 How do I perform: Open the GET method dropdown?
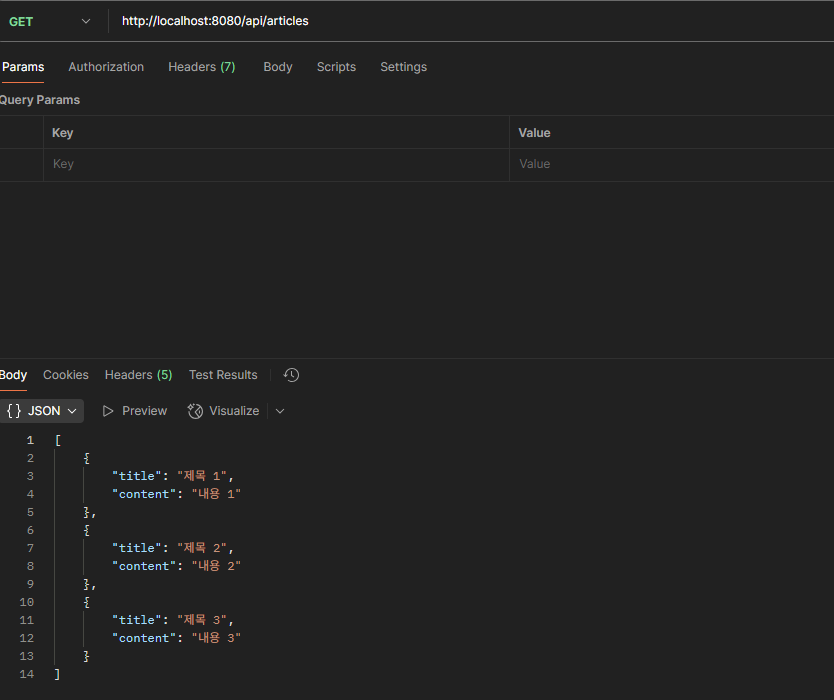point(49,22)
